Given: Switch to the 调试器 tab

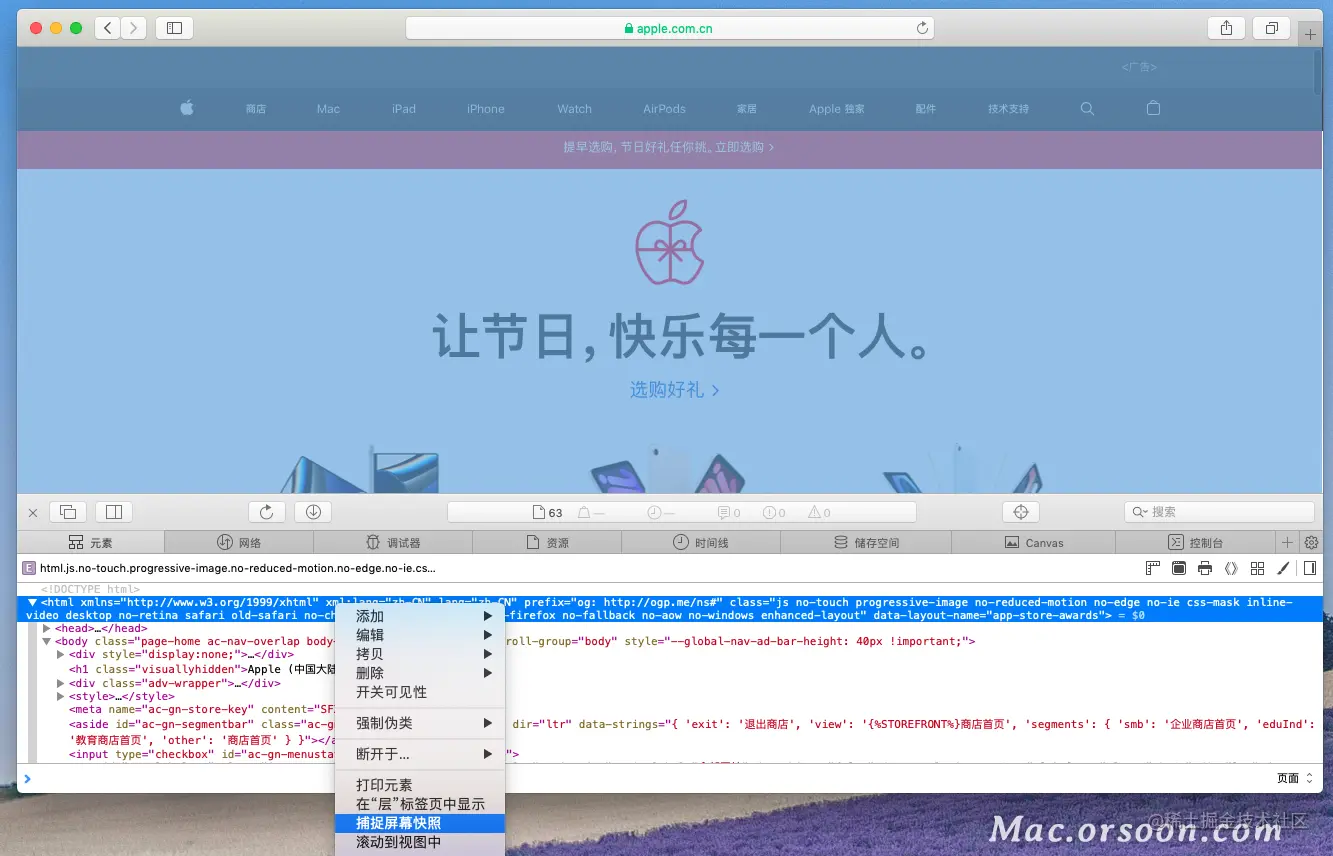Looking at the screenshot, I should click(x=393, y=543).
